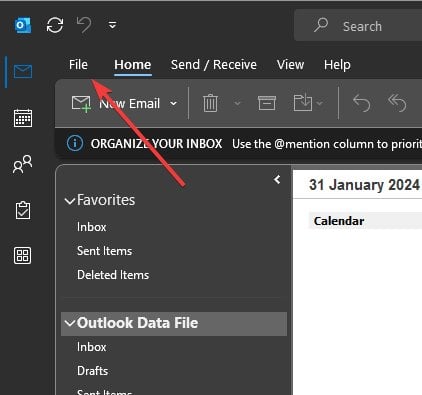Open Customize Quick Access Toolbar dropdown

click(x=112, y=25)
